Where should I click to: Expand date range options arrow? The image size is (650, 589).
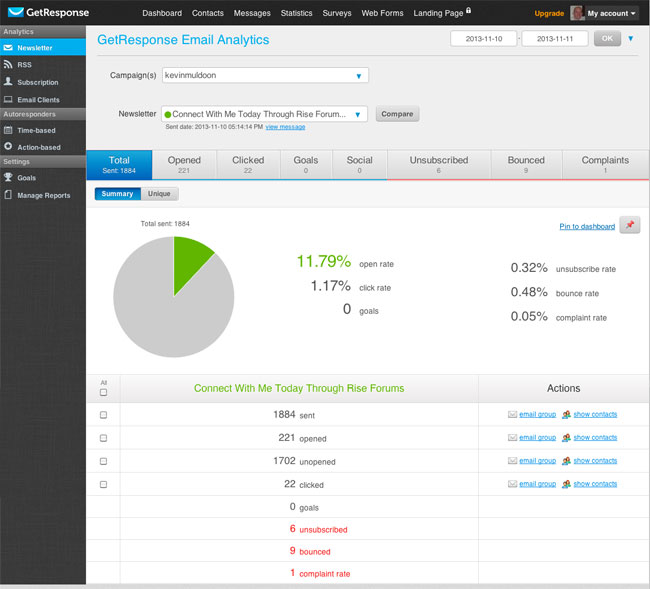click(x=631, y=39)
